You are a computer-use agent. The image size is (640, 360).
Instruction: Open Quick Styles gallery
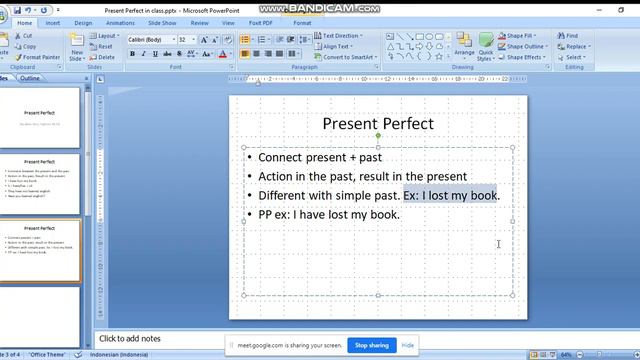click(x=486, y=47)
